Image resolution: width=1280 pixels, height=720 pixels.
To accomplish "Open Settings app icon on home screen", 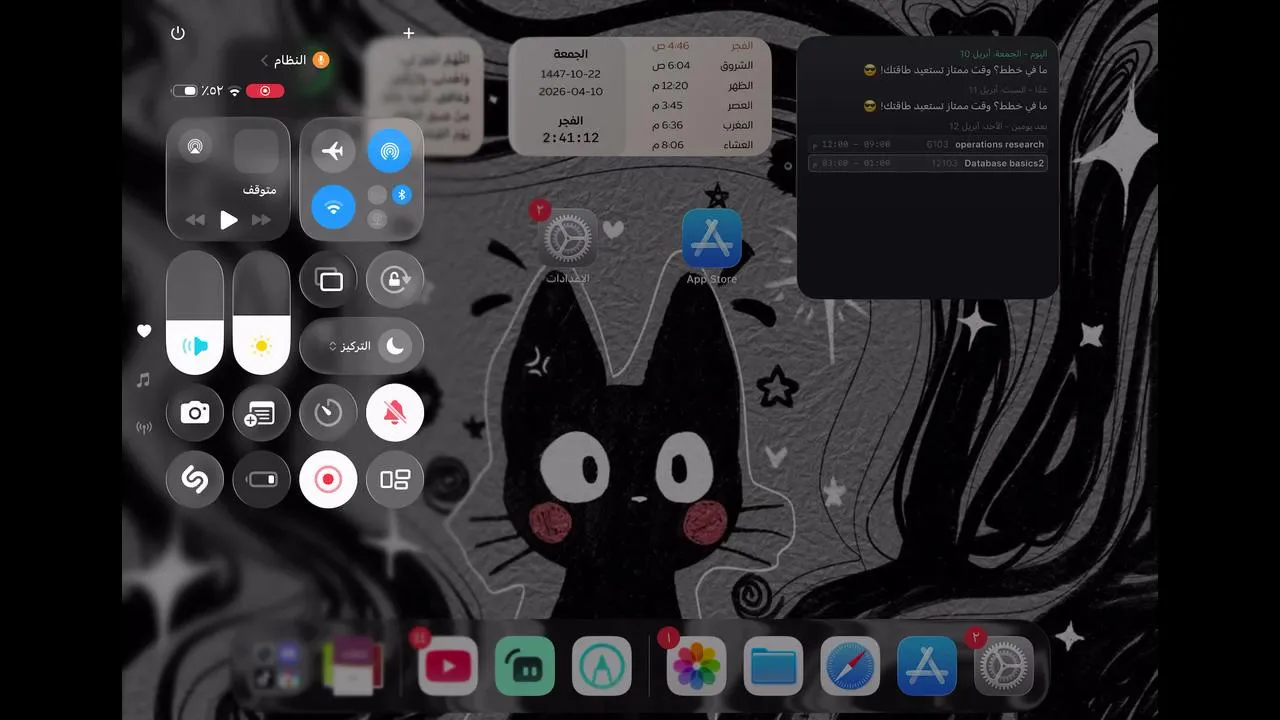I will (568, 237).
